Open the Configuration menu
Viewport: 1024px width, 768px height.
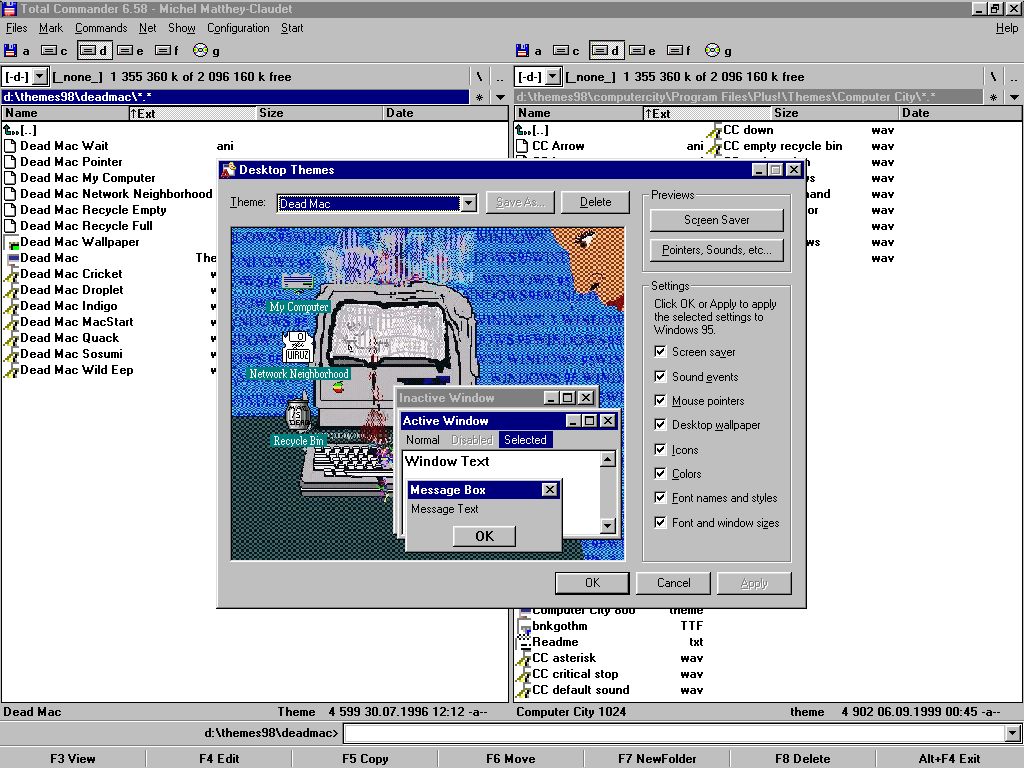[x=238, y=28]
